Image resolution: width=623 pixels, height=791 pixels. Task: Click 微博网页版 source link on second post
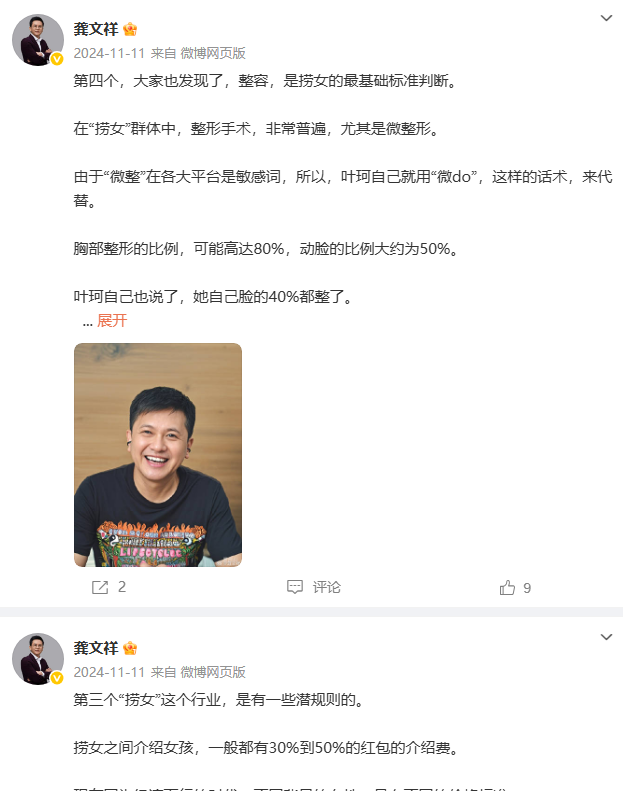pos(213,672)
